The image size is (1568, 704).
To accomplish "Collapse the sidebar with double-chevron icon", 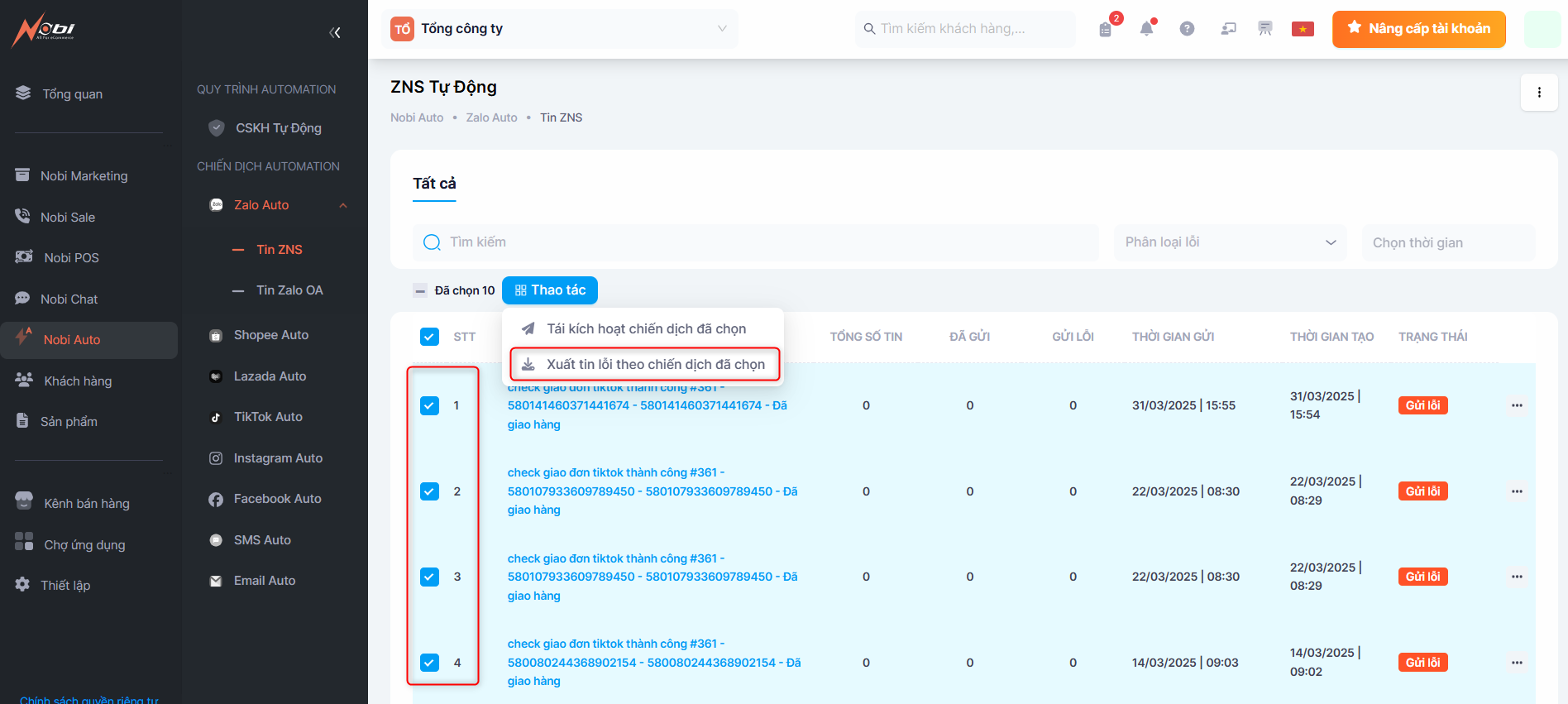I will [x=335, y=33].
